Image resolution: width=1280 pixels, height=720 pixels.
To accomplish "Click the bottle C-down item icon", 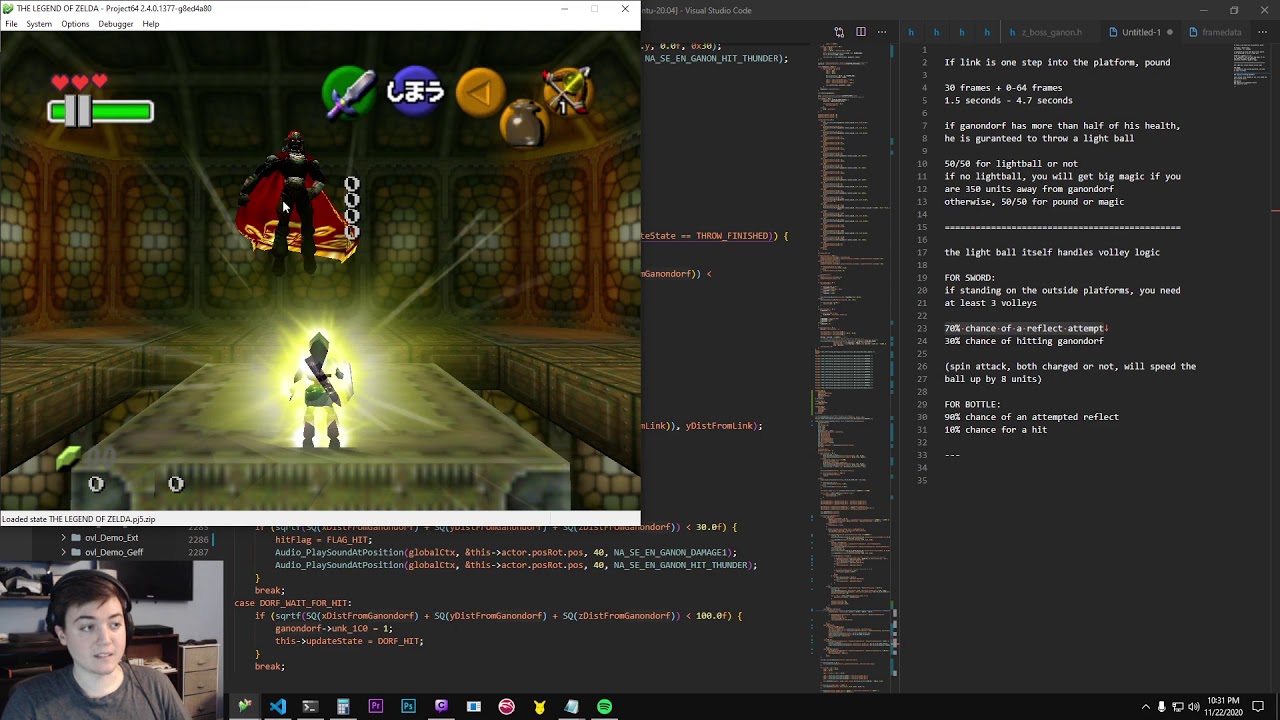I will [x=522, y=125].
